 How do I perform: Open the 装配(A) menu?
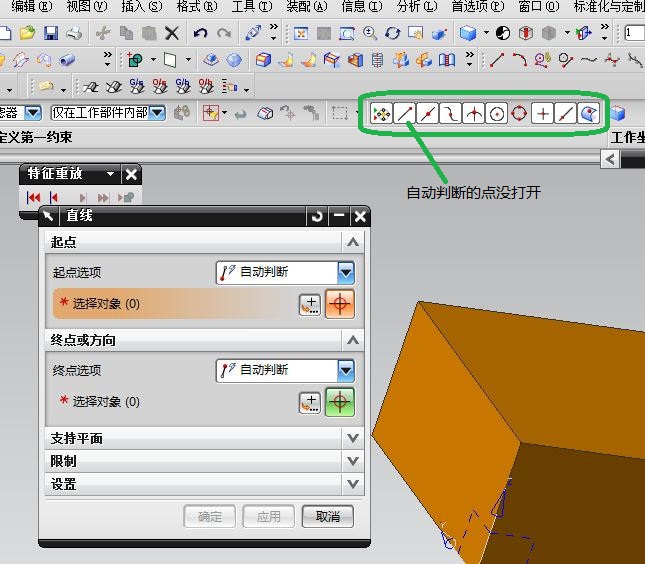coord(307,6)
